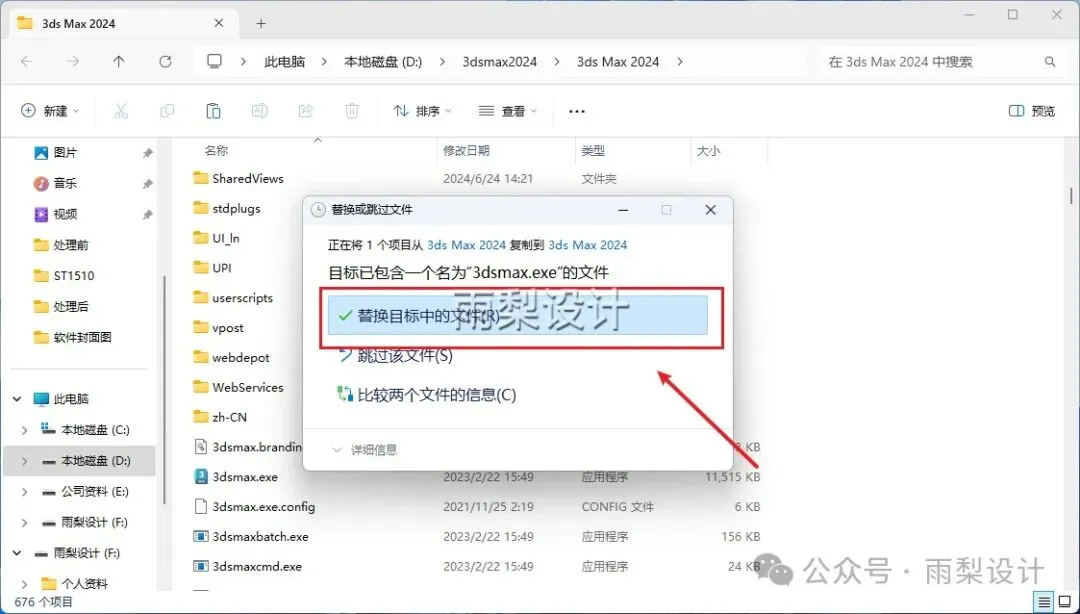Image resolution: width=1080 pixels, height=614 pixels.
Task: Open the 排序 sort dropdown
Action: [x=422, y=111]
